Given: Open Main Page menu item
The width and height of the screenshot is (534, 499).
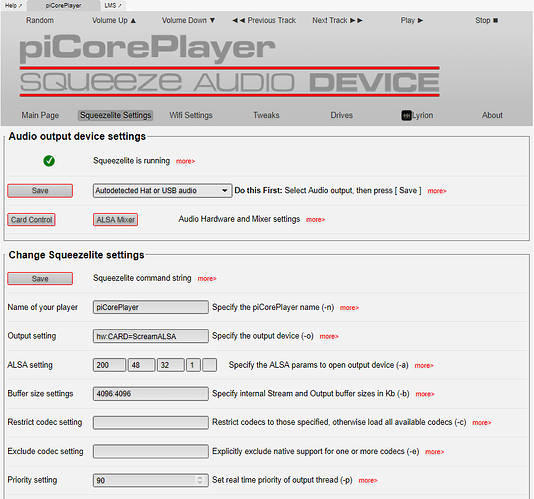Looking at the screenshot, I should click(x=40, y=115).
